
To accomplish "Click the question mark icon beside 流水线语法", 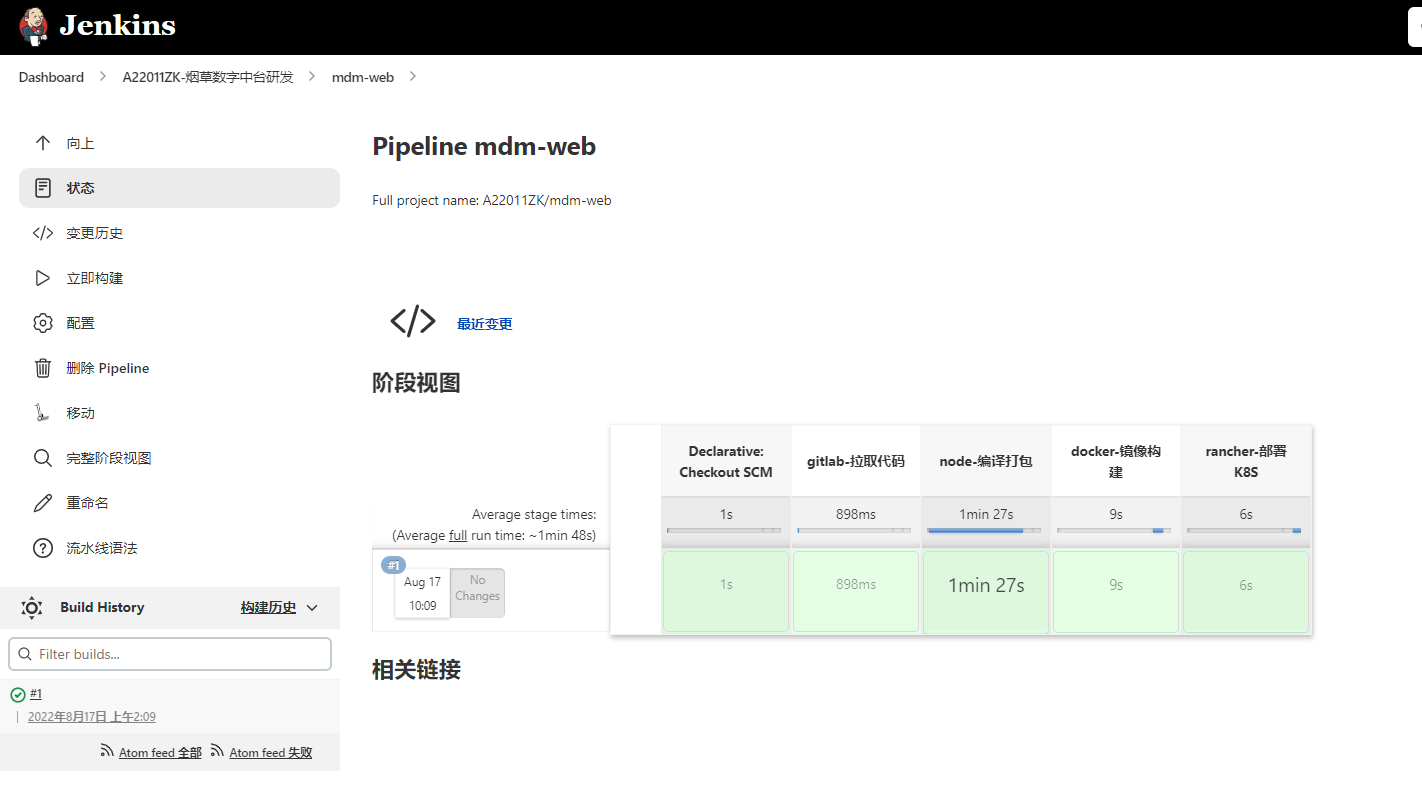I will 42,548.
